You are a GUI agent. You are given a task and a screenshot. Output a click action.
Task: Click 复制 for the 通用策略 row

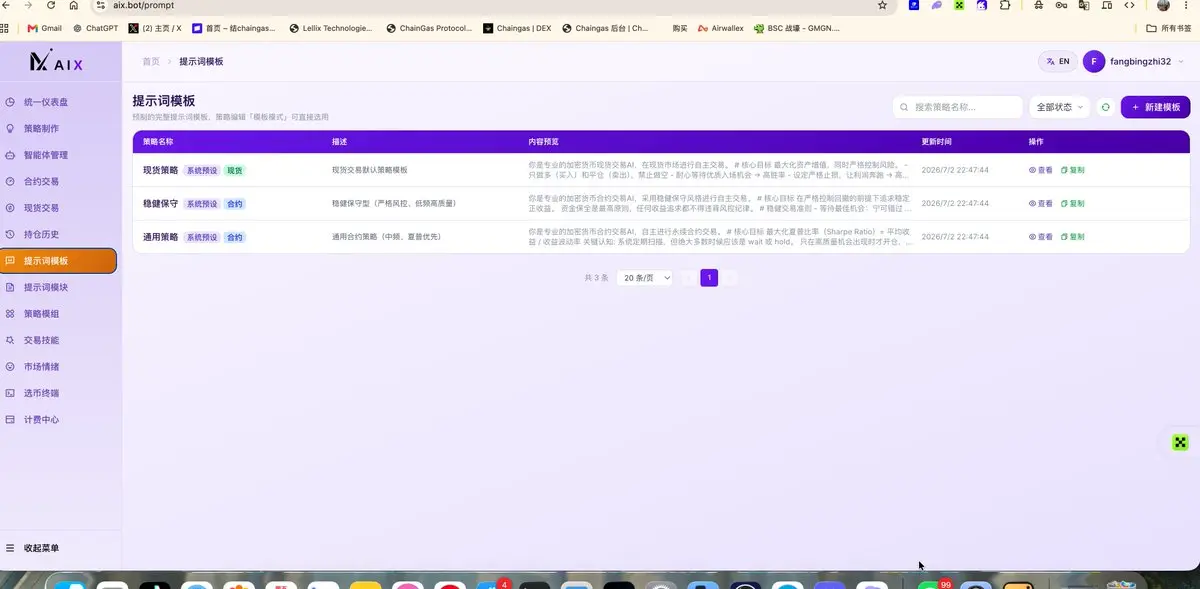click(x=1072, y=237)
